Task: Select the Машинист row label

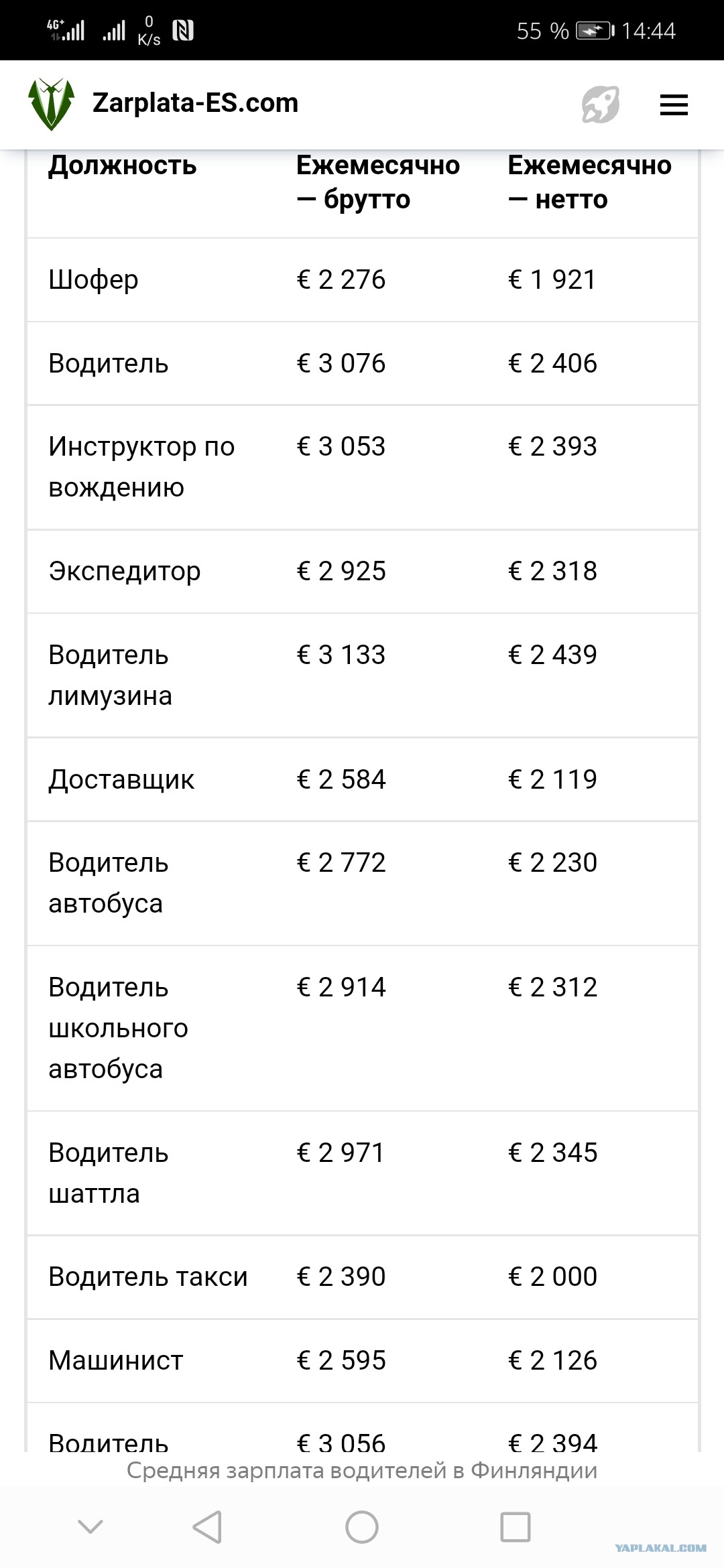Action: pos(116,1360)
